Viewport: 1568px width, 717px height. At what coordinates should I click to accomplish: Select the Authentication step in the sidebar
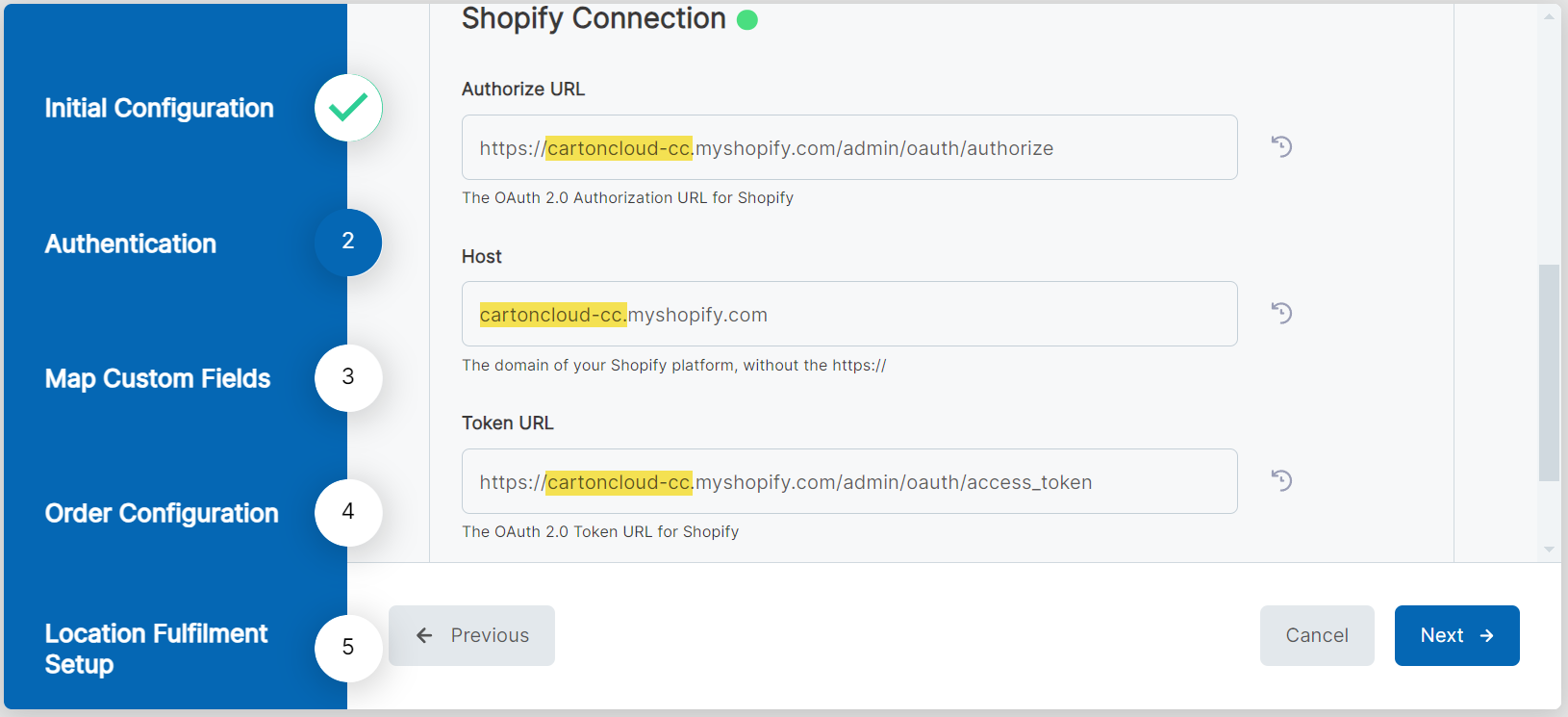click(130, 243)
